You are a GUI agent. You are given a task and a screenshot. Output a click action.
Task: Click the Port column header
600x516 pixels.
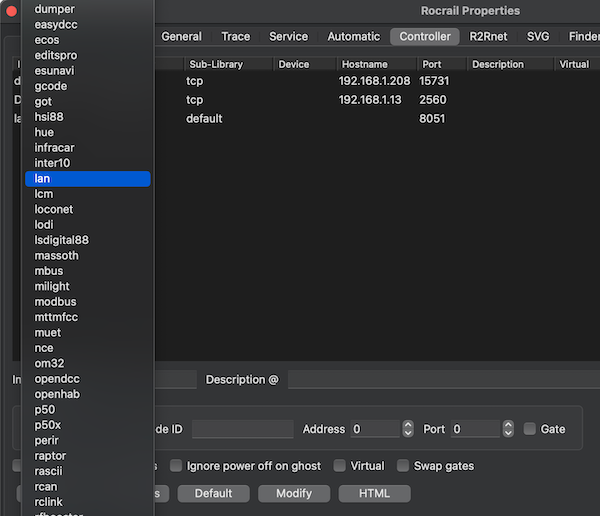442,64
